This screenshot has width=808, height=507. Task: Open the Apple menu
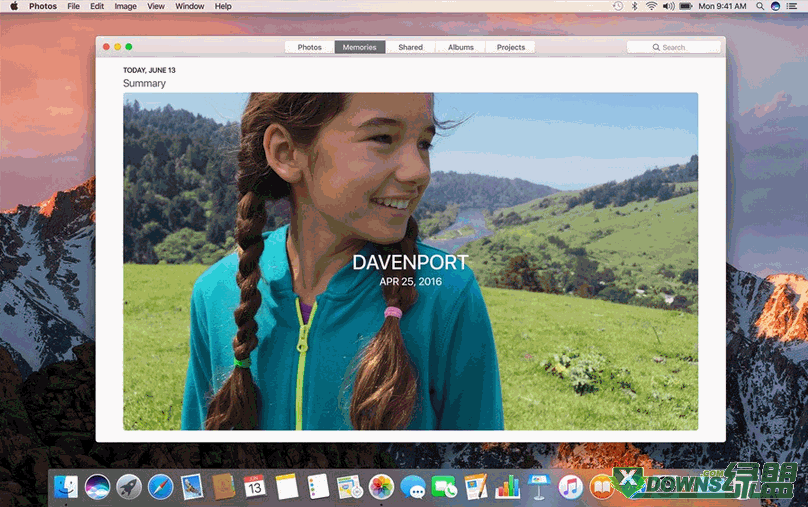coord(14,6)
